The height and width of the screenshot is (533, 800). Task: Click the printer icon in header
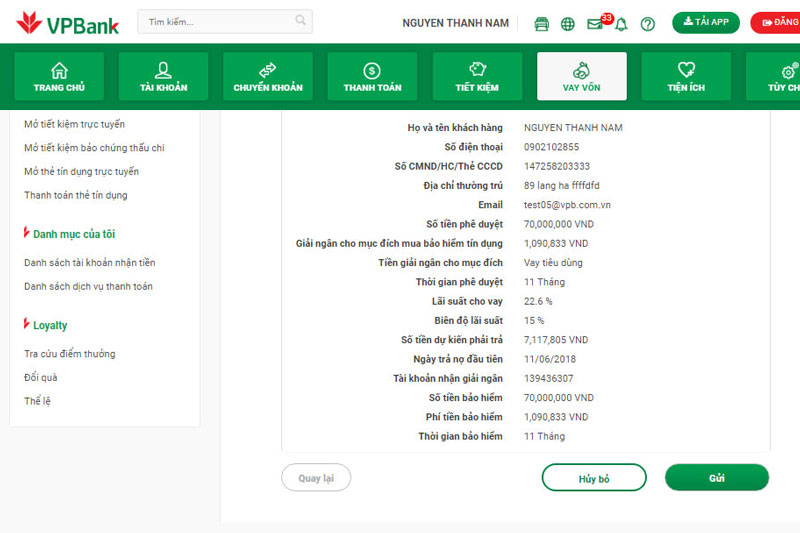[x=542, y=24]
